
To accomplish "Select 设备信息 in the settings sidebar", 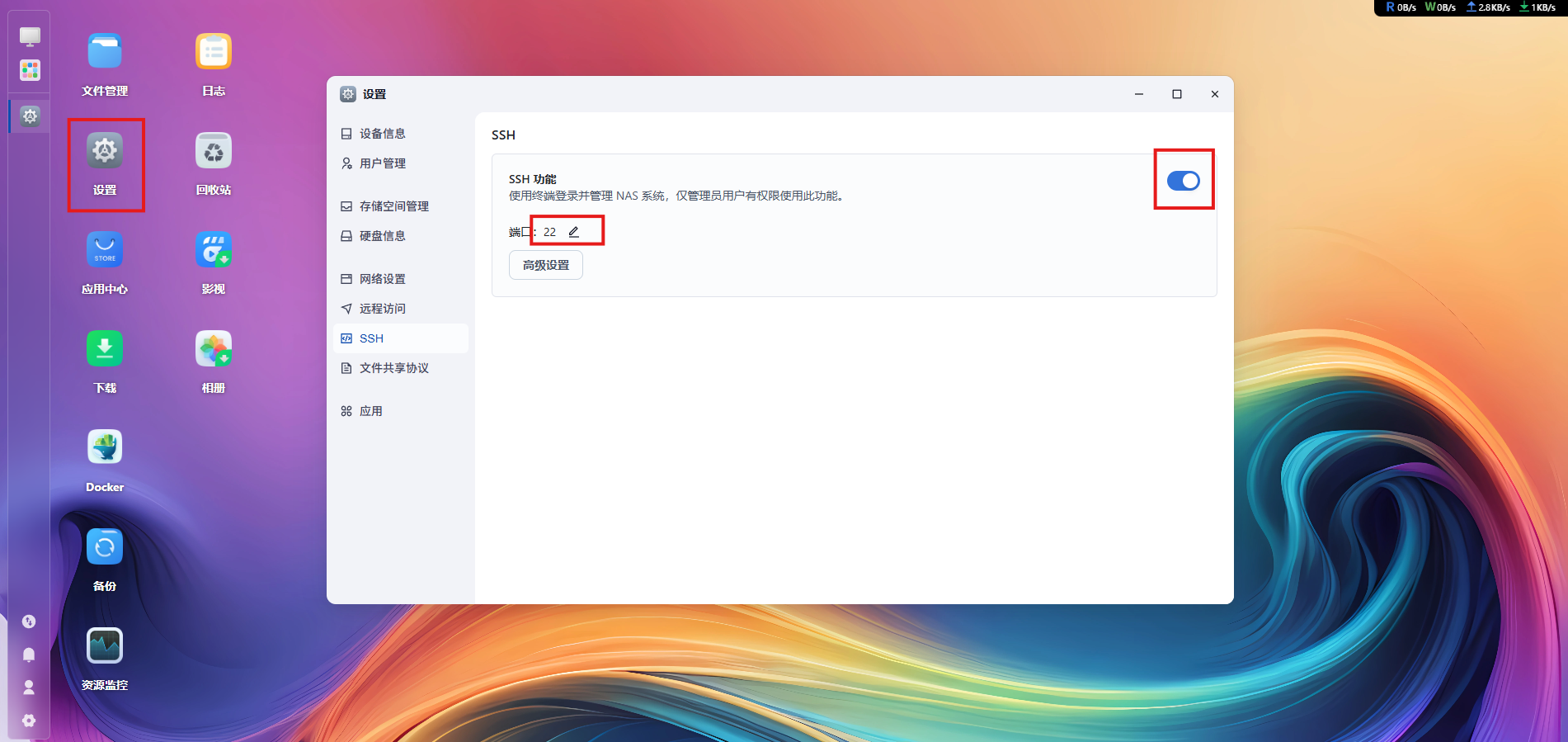I will coord(382,134).
